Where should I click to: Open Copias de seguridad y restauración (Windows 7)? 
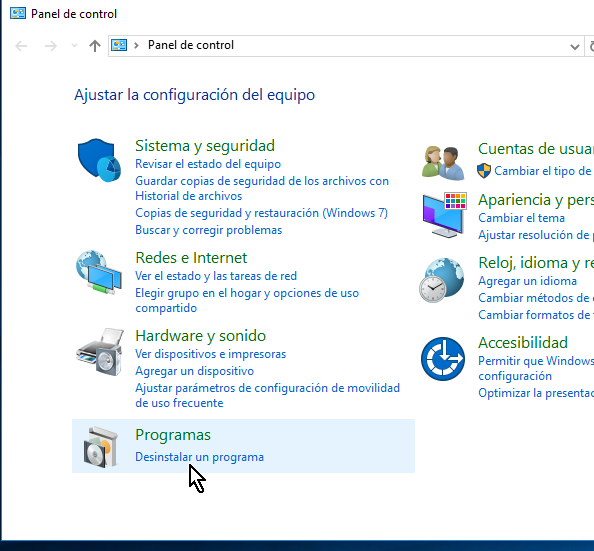261,213
